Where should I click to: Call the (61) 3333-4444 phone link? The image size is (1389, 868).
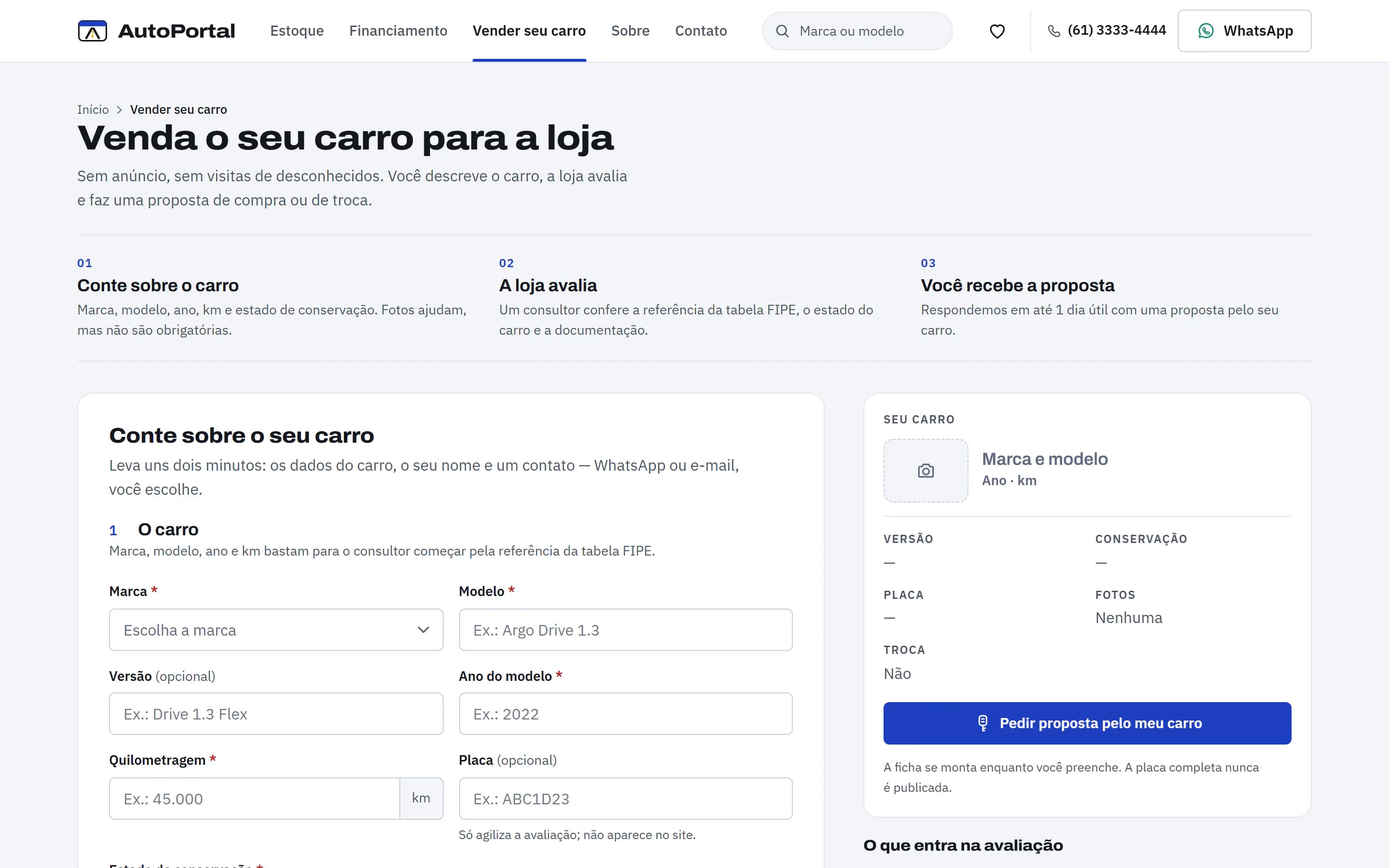click(1106, 30)
